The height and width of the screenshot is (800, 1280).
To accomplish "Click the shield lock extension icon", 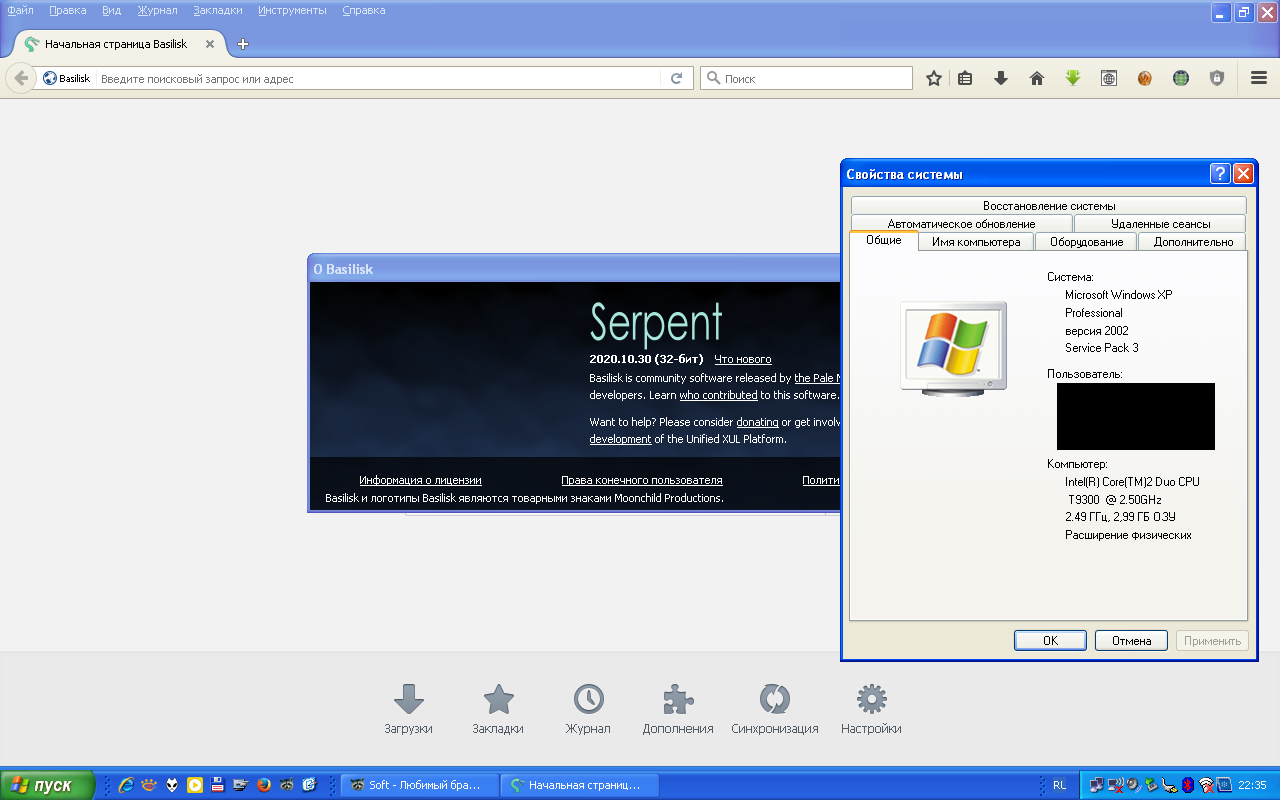I will 1217,78.
